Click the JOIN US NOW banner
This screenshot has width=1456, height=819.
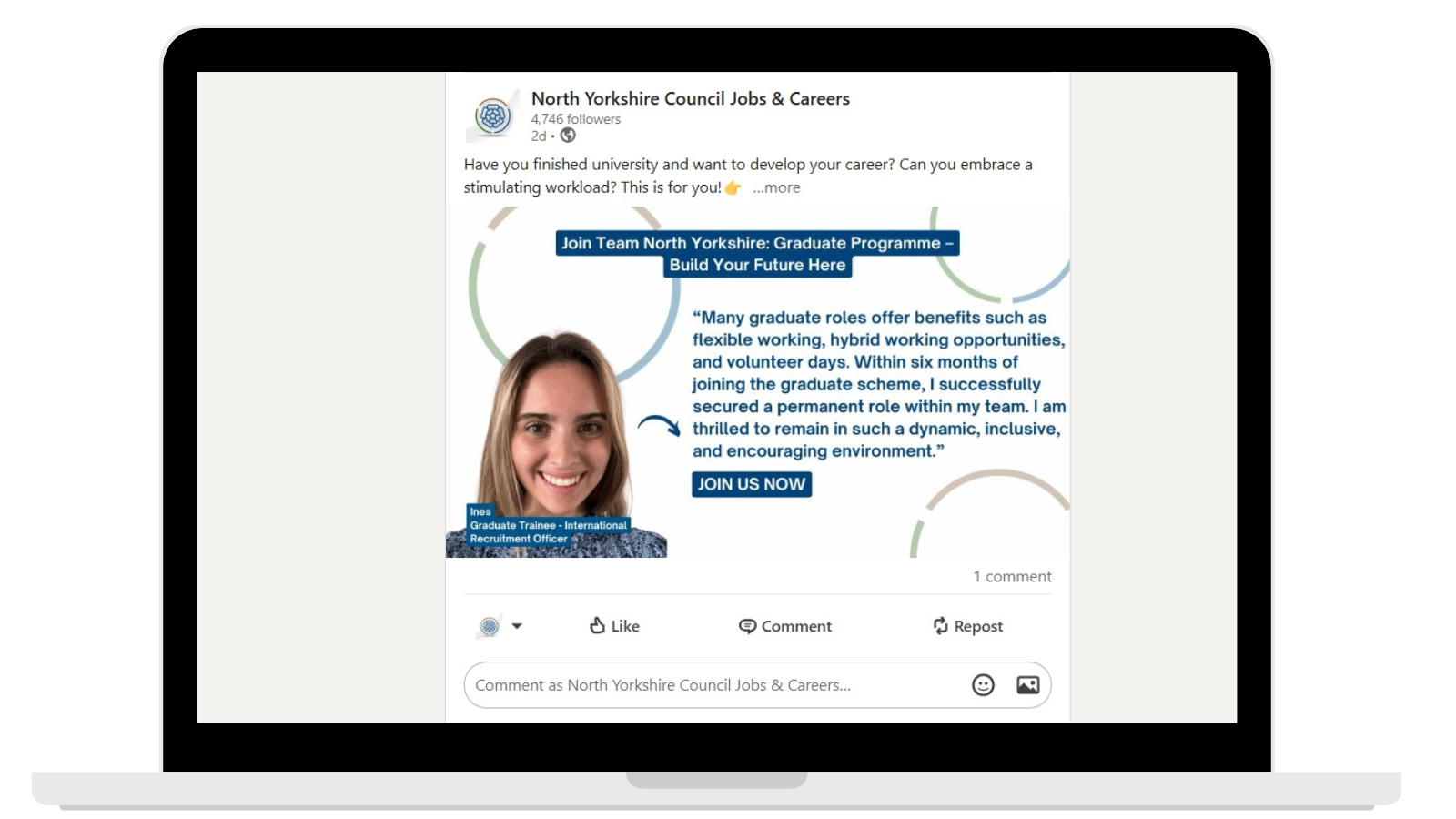752,484
